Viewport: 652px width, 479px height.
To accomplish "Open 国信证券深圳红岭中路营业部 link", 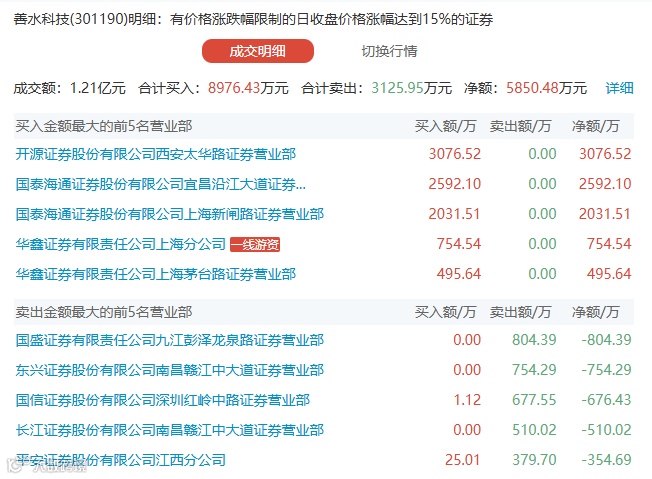I will pyautogui.click(x=163, y=400).
